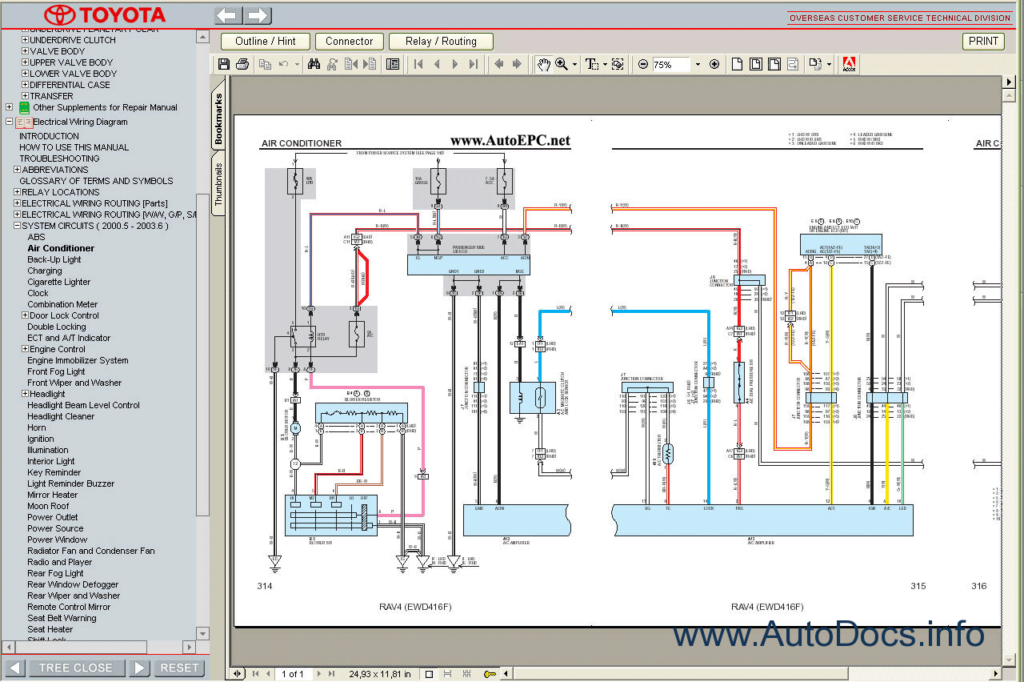Click the yellow key security icon

pos(490,674)
